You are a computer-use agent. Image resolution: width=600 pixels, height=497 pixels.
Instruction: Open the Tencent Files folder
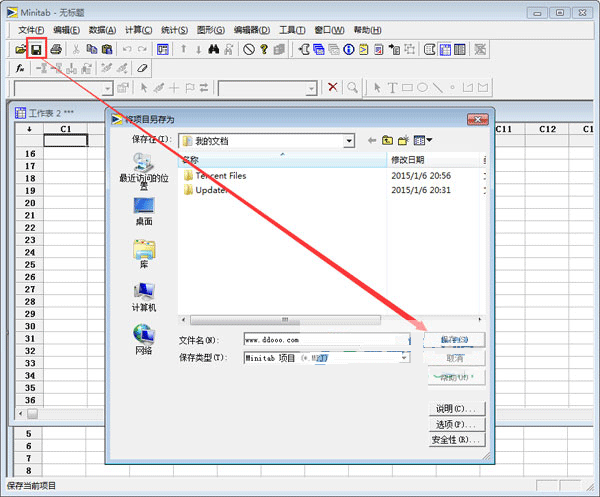pyautogui.click(x=215, y=176)
